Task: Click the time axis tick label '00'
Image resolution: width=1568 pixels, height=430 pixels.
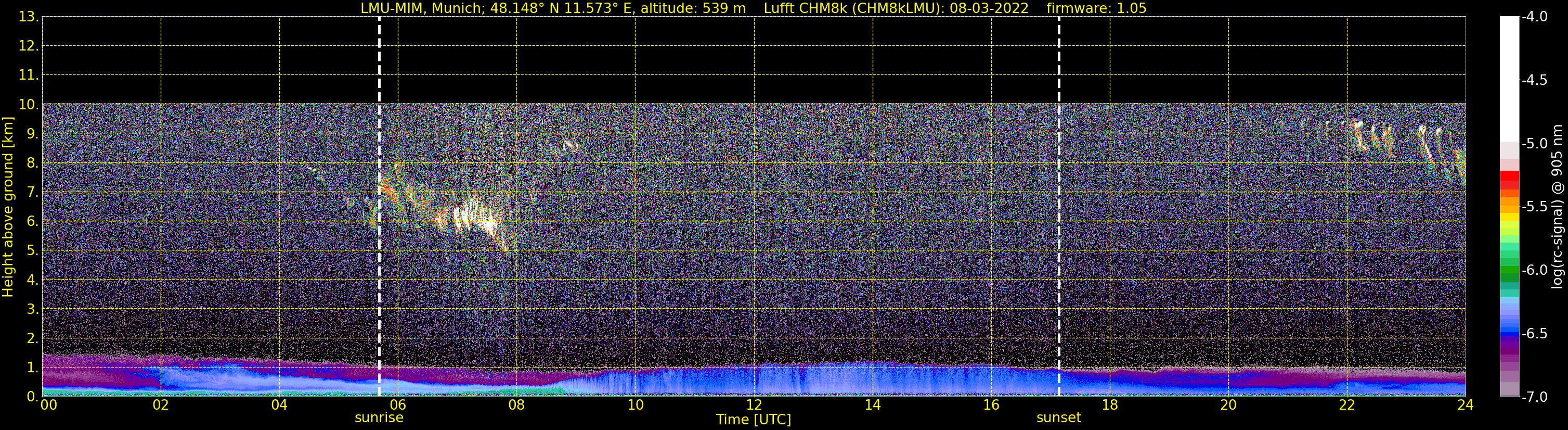Action: click(49, 405)
